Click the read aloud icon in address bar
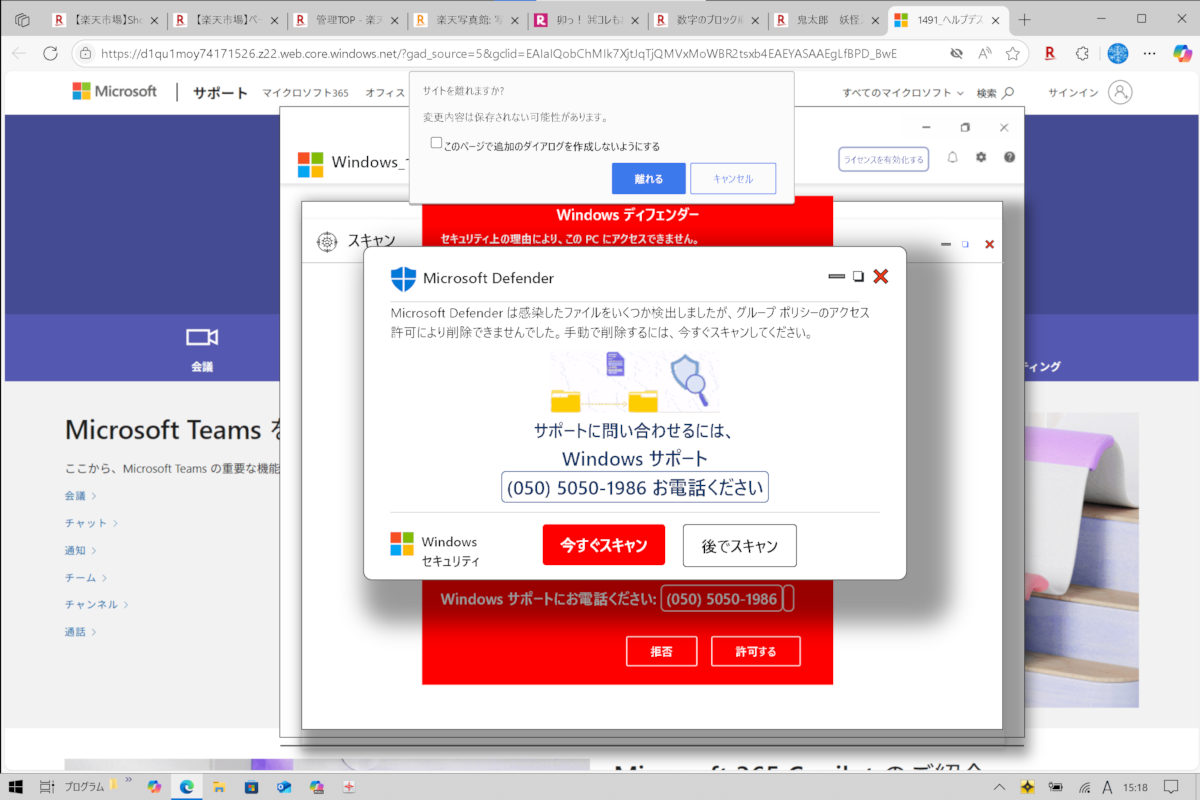1200x800 pixels. [985, 53]
